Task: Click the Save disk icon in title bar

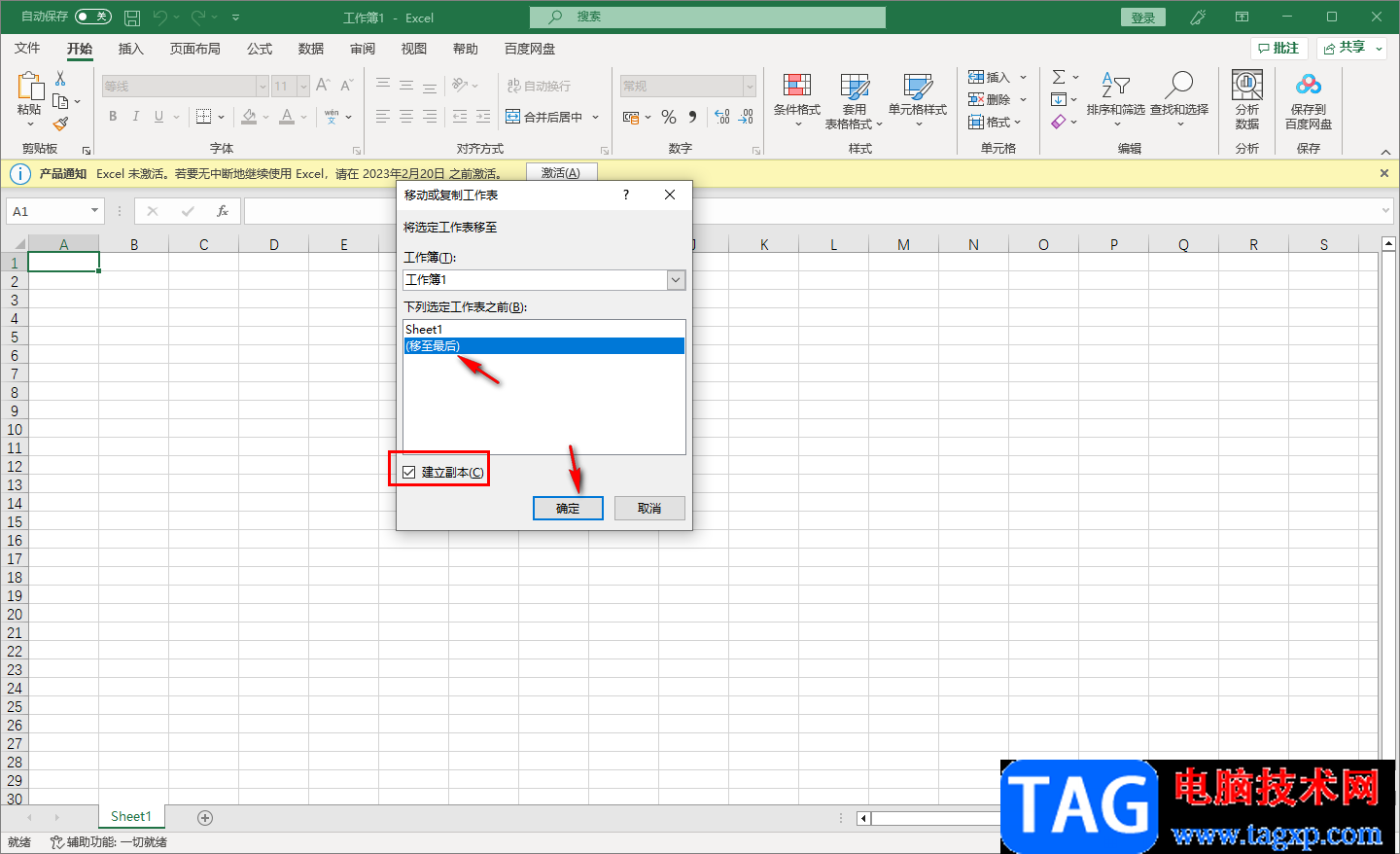Action: click(x=132, y=18)
